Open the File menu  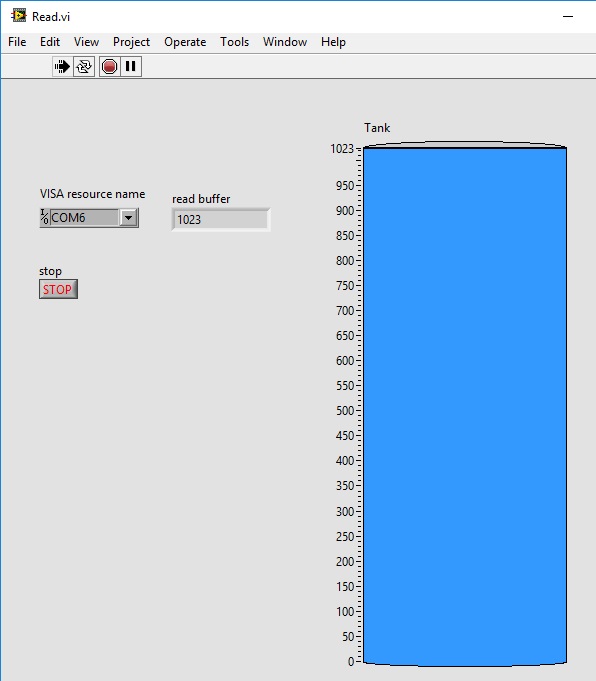pyautogui.click(x=17, y=42)
